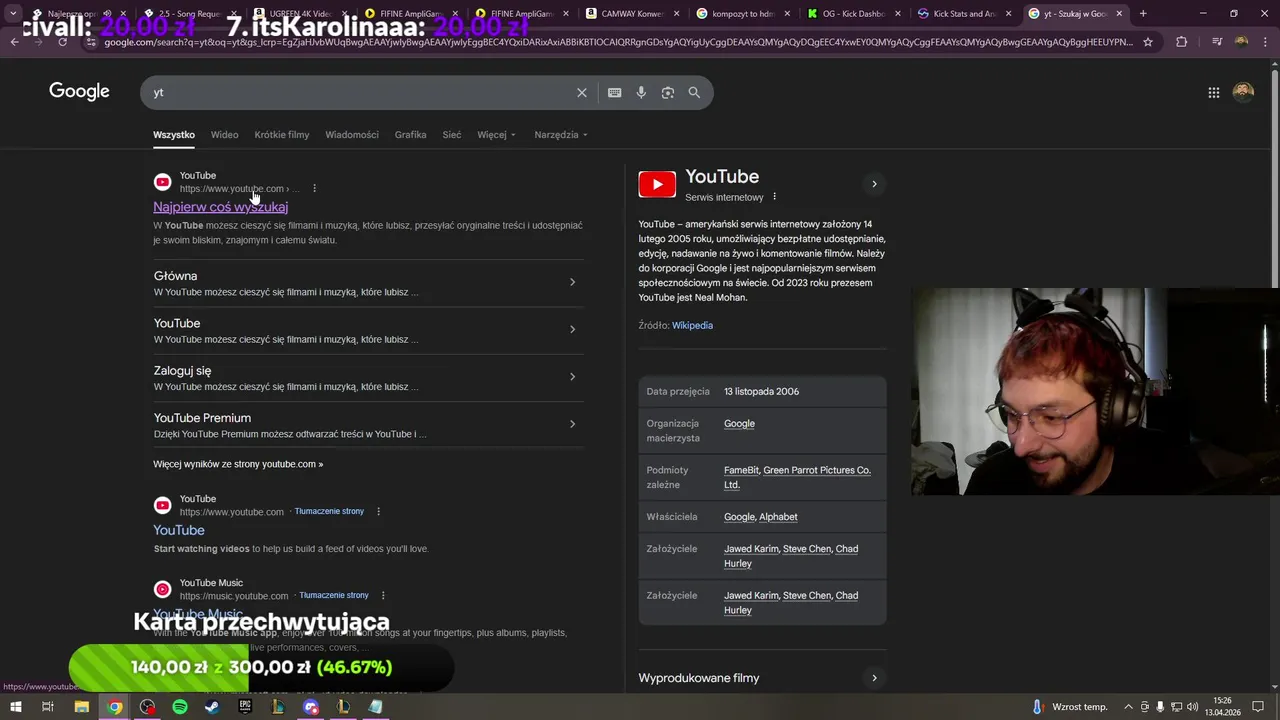
Task: Open the FameBit subsidiary link
Action: 741,470
